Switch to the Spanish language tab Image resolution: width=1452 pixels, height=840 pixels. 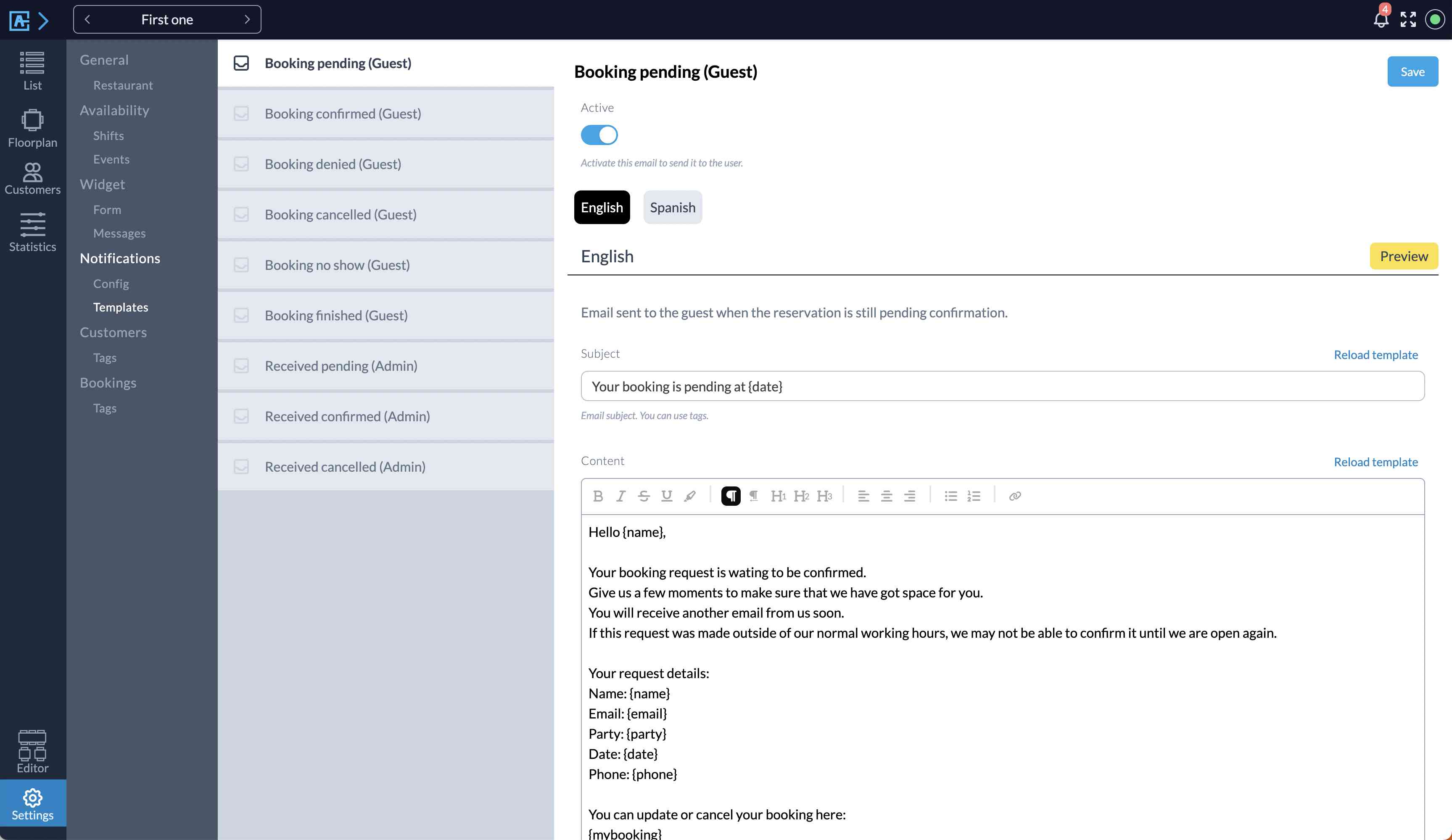point(673,207)
